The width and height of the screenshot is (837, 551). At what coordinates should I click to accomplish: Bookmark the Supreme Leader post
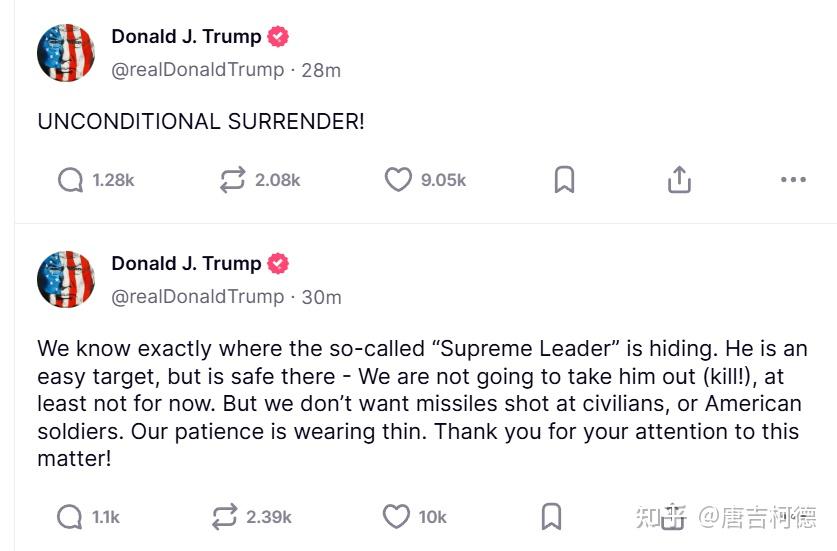point(551,517)
